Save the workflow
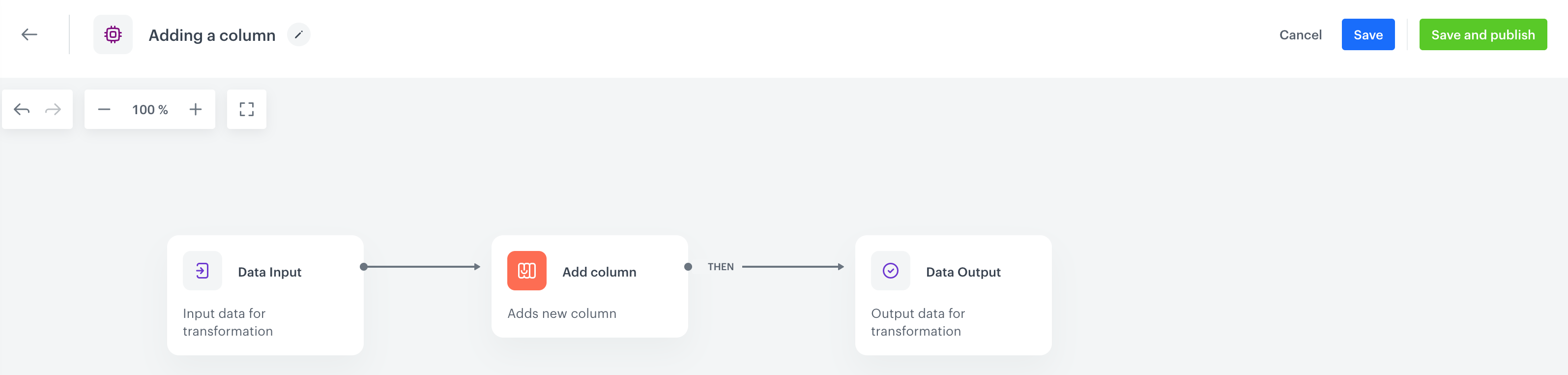The height and width of the screenshot is (375, 1568). click(1368, 35)
